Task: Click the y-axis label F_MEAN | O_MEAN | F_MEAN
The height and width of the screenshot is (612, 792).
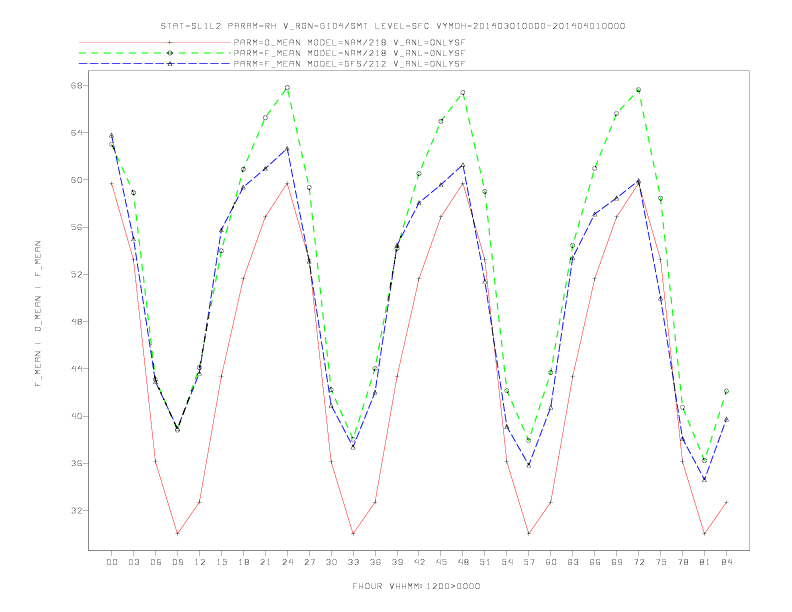Action: [38, 314]
